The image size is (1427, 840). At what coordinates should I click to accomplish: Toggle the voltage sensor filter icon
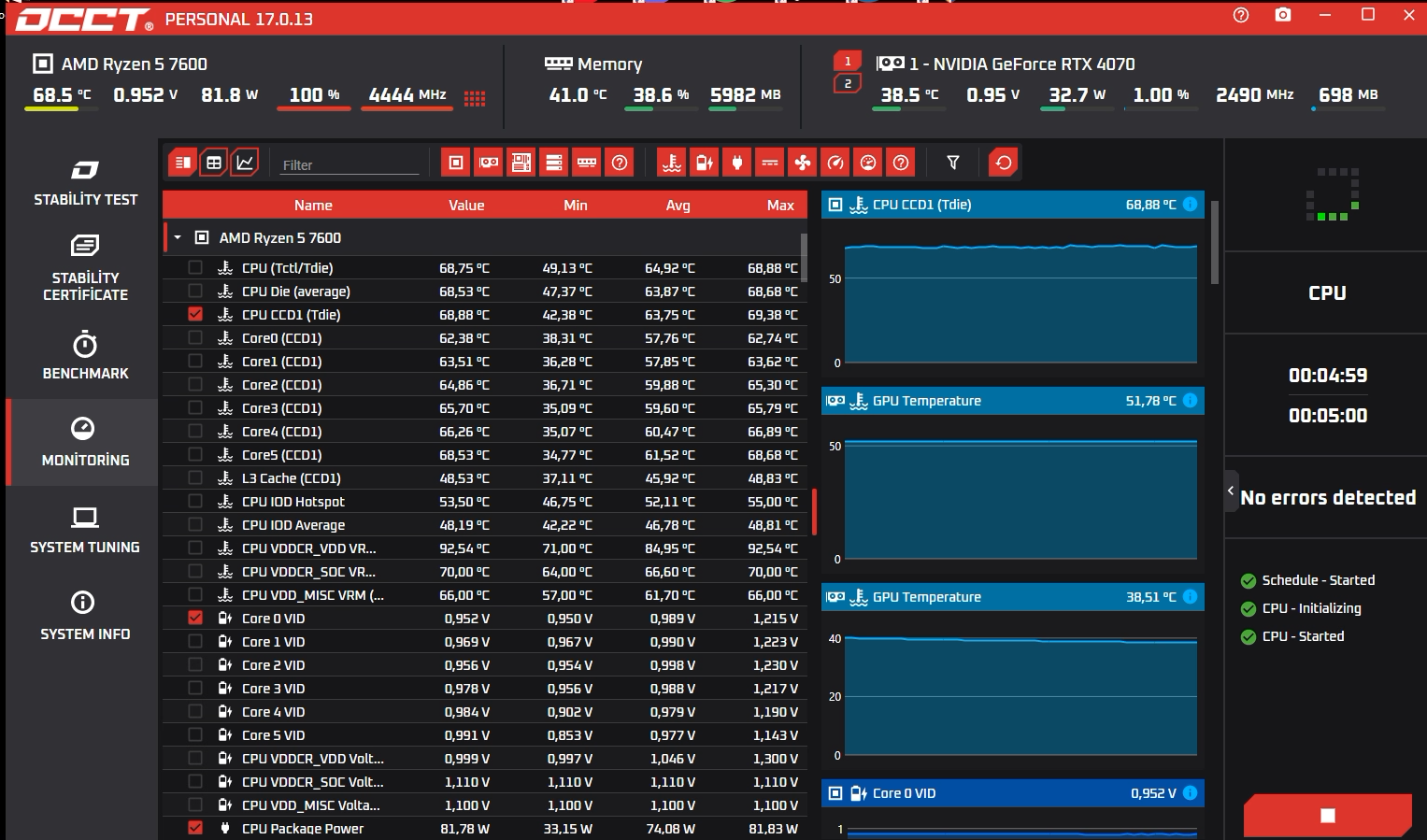pos(705,163)
